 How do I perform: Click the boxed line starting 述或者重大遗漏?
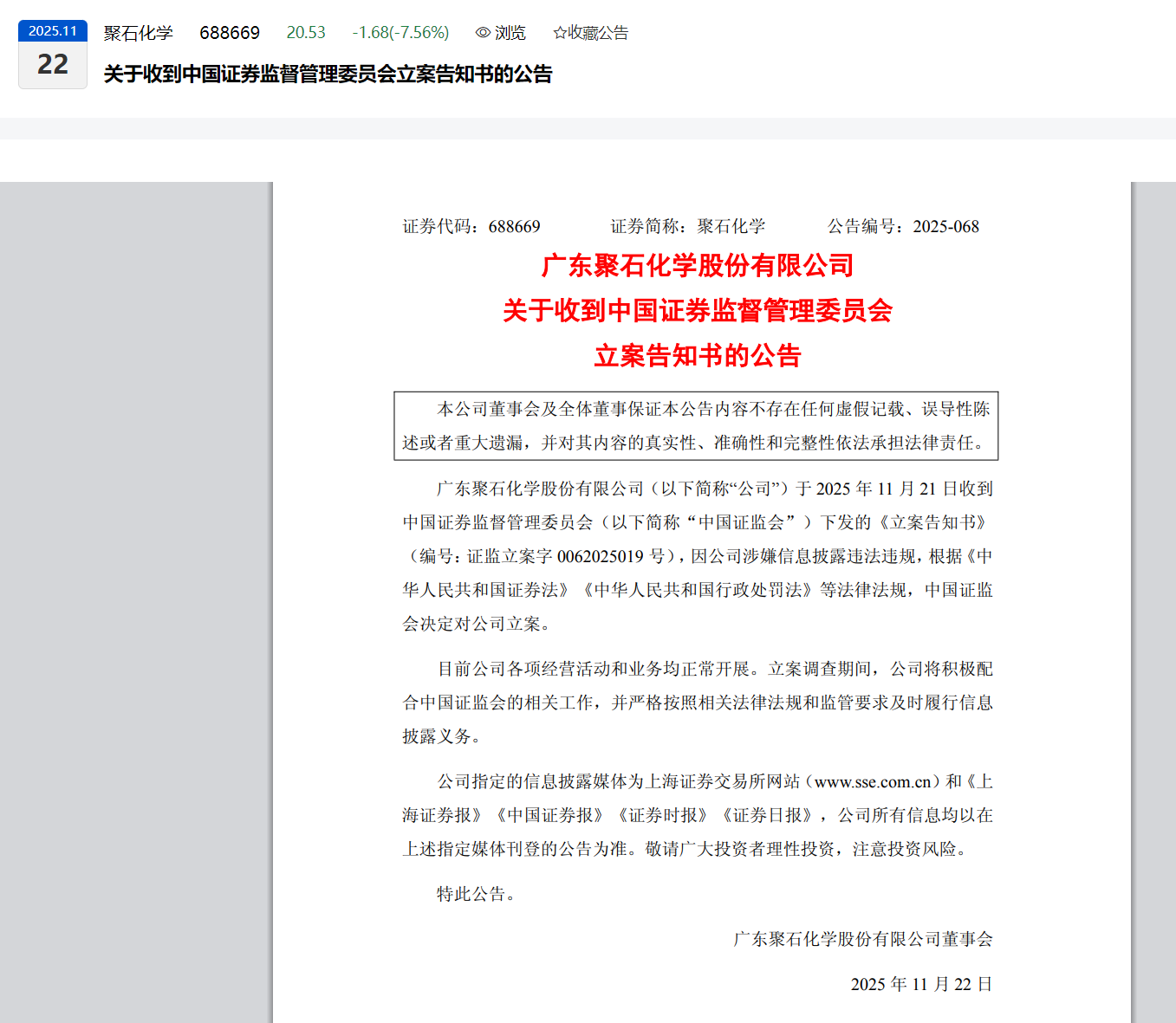[694, 443]
